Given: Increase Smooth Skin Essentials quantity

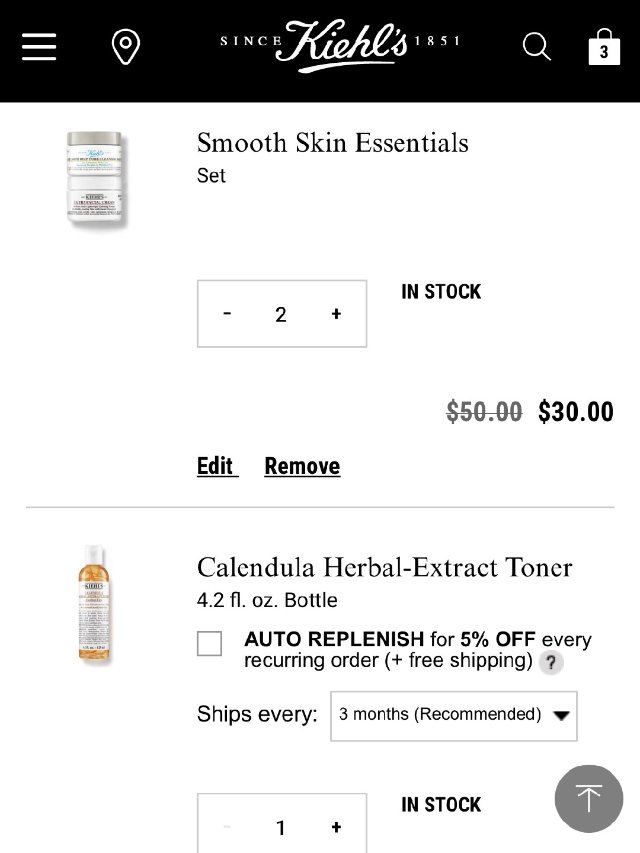Looking at the screenshot, I should [336, 314].
